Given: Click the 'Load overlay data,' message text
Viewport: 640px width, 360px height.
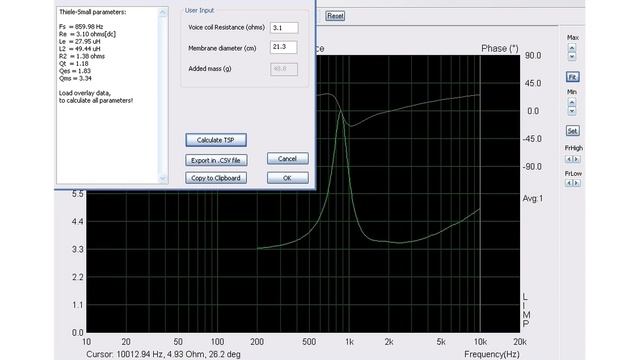Looking at the screenshot, I should click(84, 93).
